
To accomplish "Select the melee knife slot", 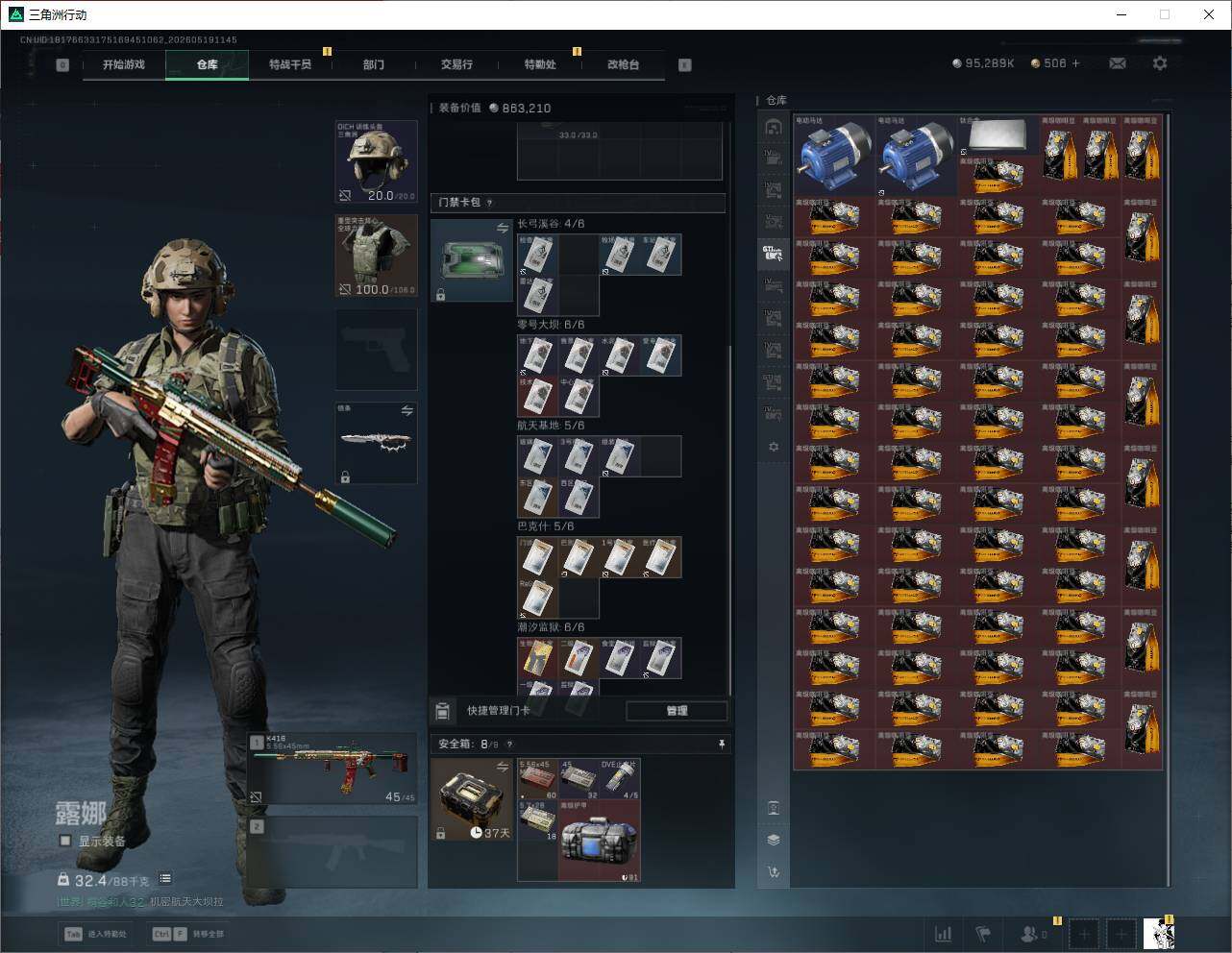I will pos(376,443).
